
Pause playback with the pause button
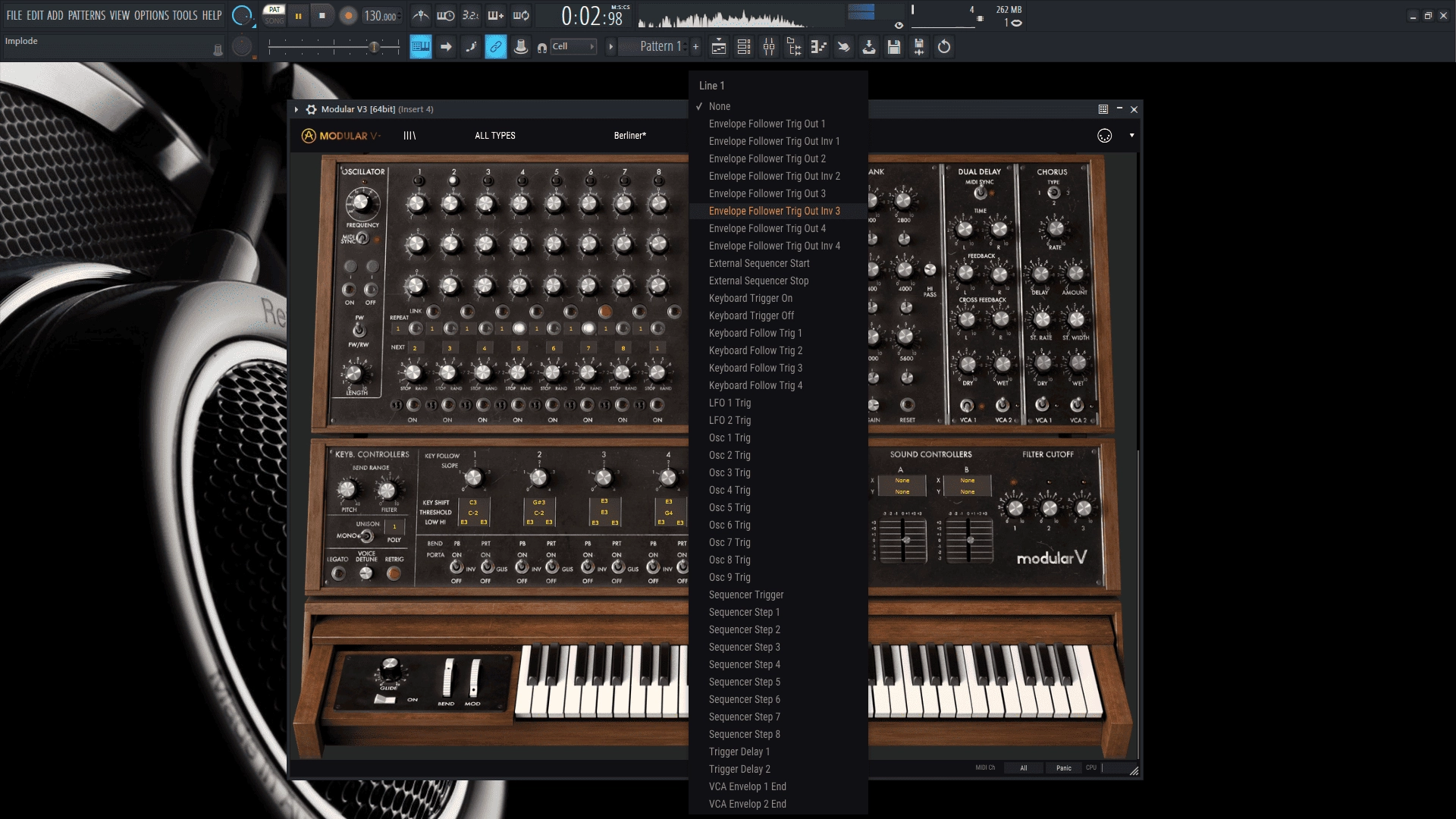tap(299, 15)
